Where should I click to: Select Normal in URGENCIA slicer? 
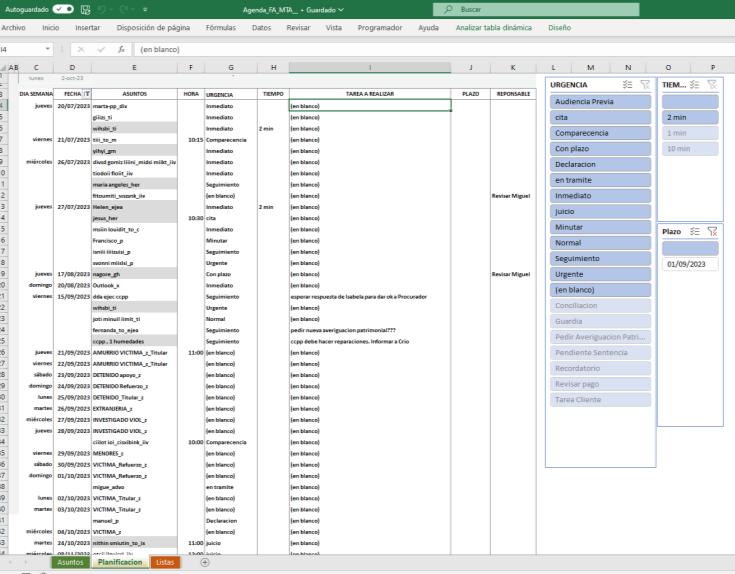[600, 243]
